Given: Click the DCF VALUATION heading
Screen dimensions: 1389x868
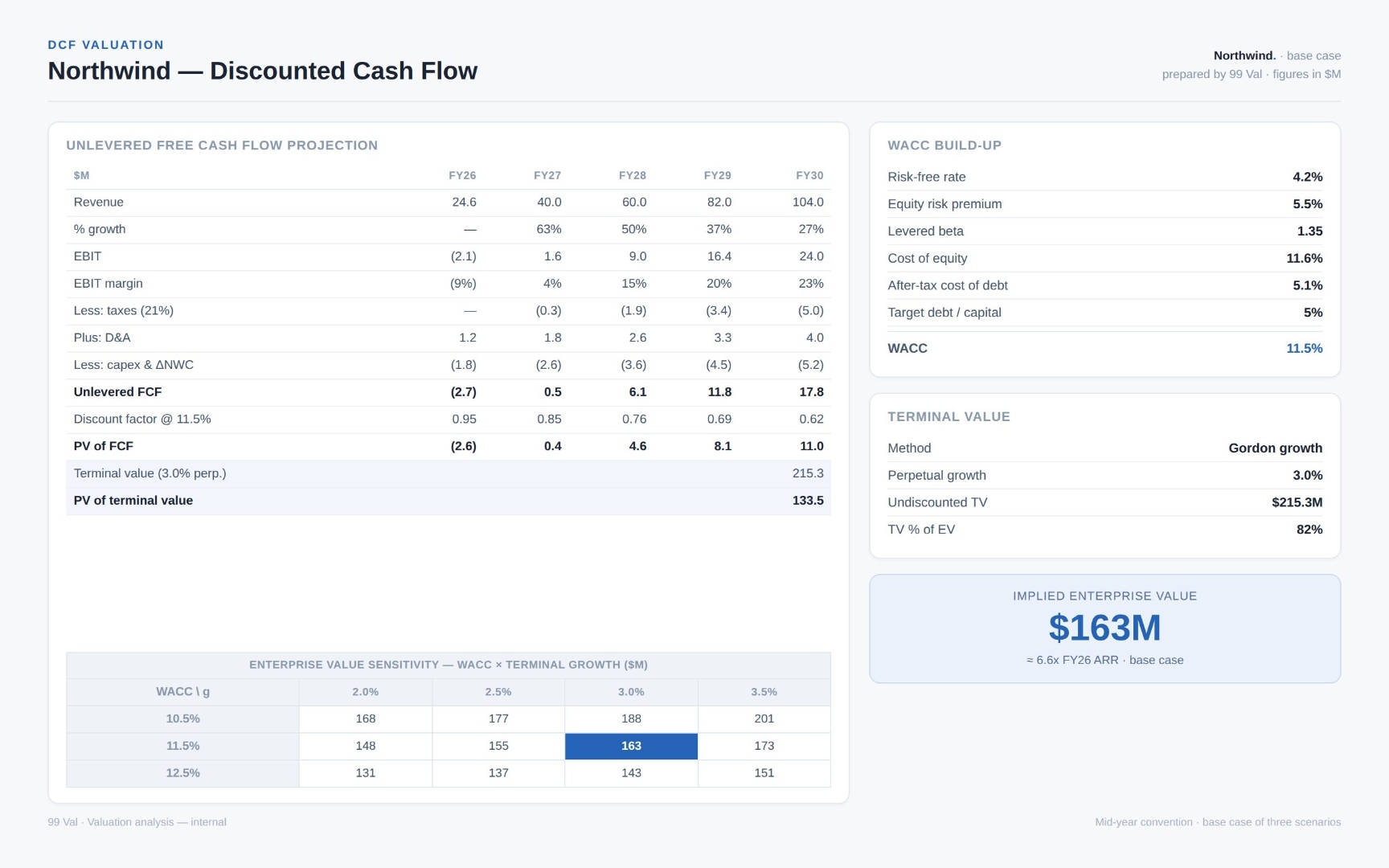Looking at the screenshot, I should [106, 45].
